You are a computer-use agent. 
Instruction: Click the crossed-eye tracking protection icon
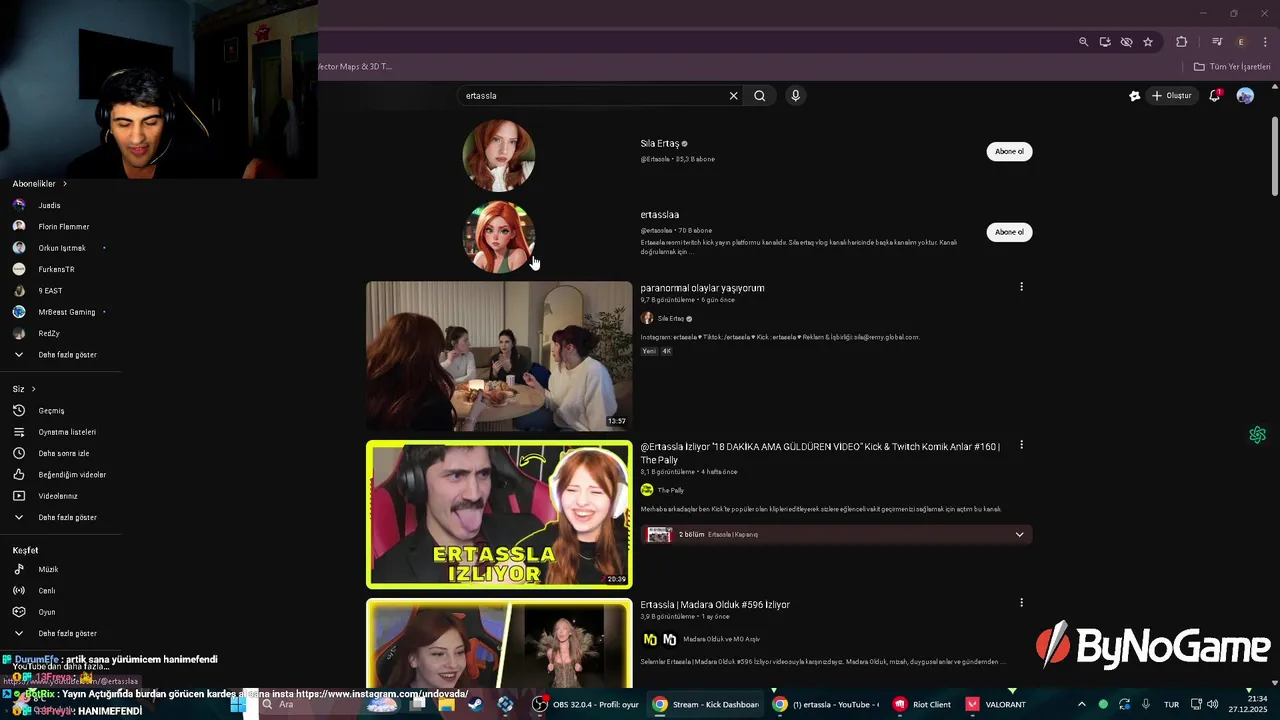(x=1126, y=42)
